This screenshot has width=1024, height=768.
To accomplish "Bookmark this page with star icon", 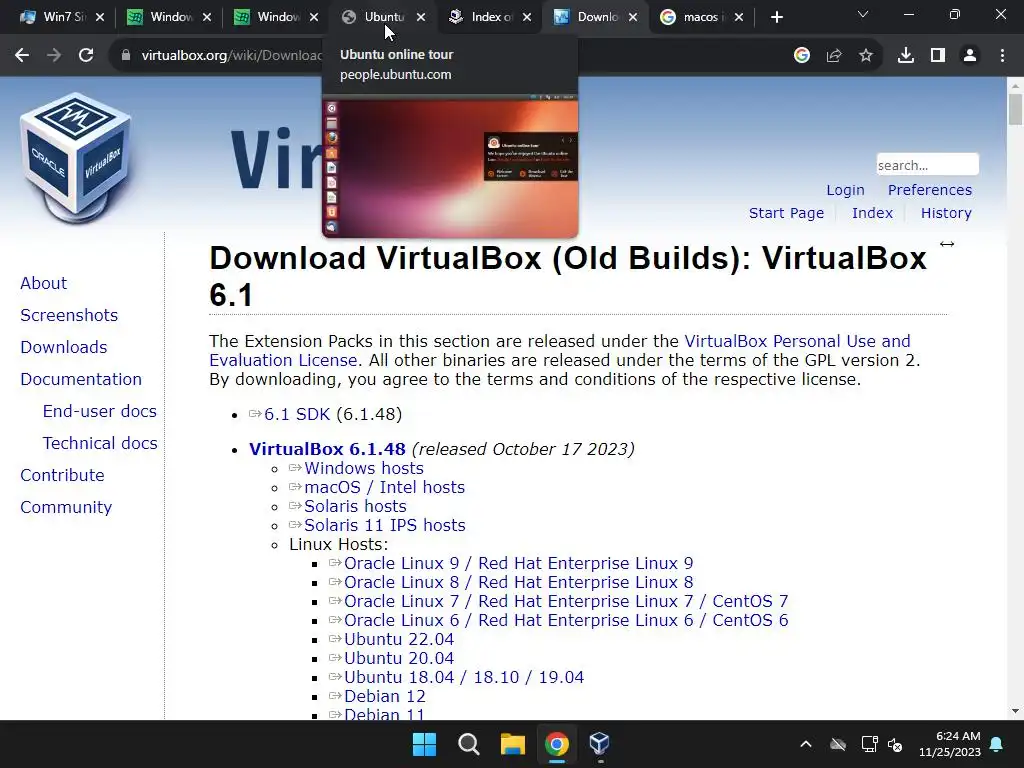I will pyautogui.click(x=866, y=56).
